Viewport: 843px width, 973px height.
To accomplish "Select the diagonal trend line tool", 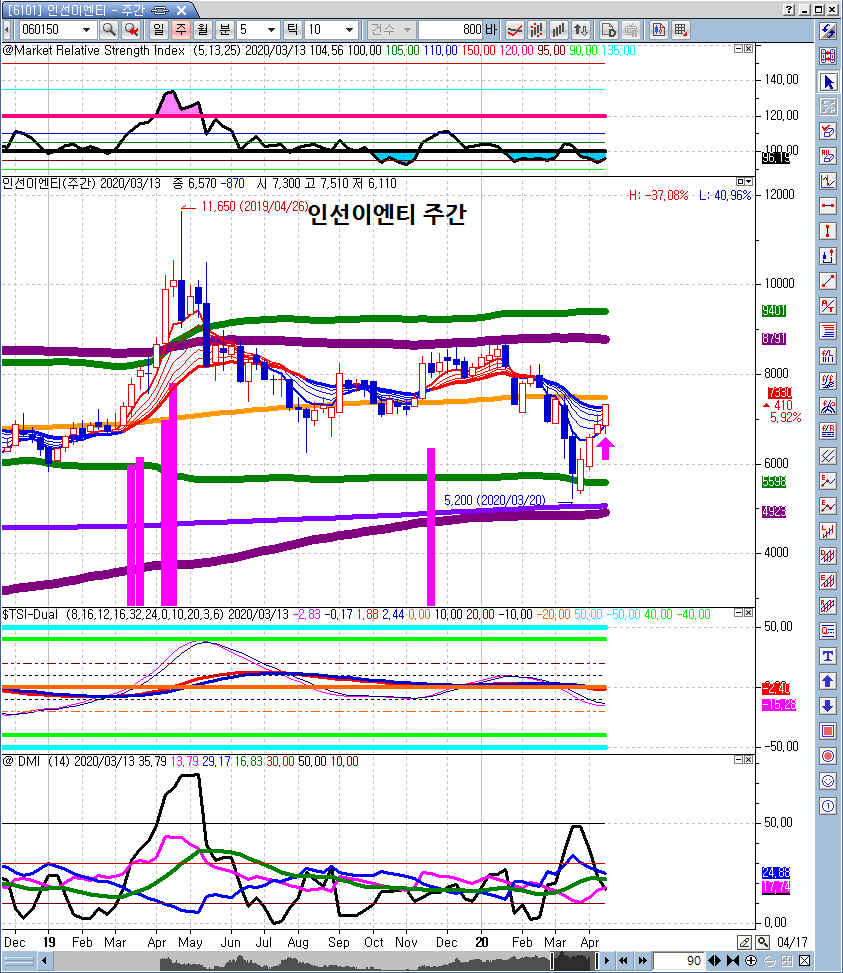I will 828,281.
